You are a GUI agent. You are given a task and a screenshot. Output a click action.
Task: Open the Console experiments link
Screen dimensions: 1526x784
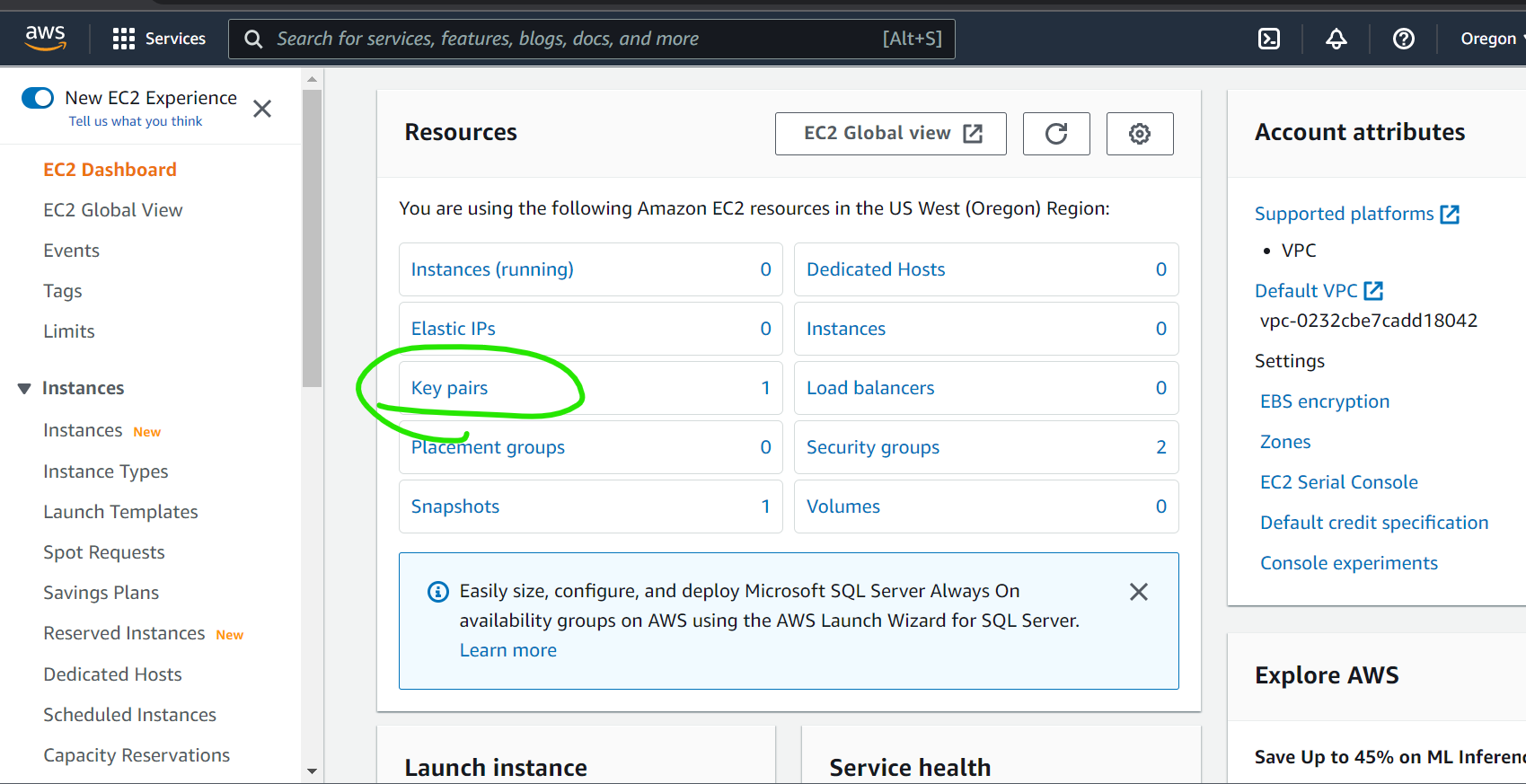click(1349, 563)
